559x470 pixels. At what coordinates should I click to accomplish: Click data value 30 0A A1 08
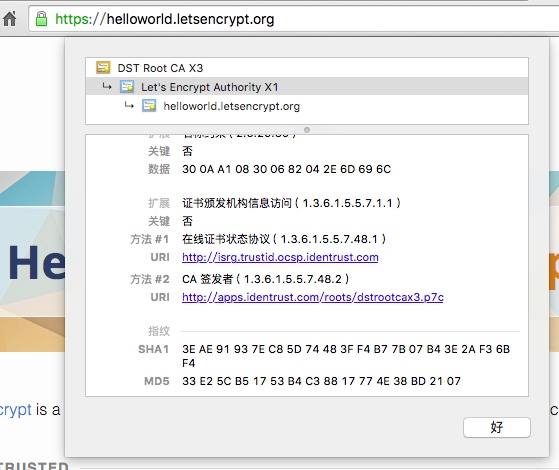[x=287, y=169]
